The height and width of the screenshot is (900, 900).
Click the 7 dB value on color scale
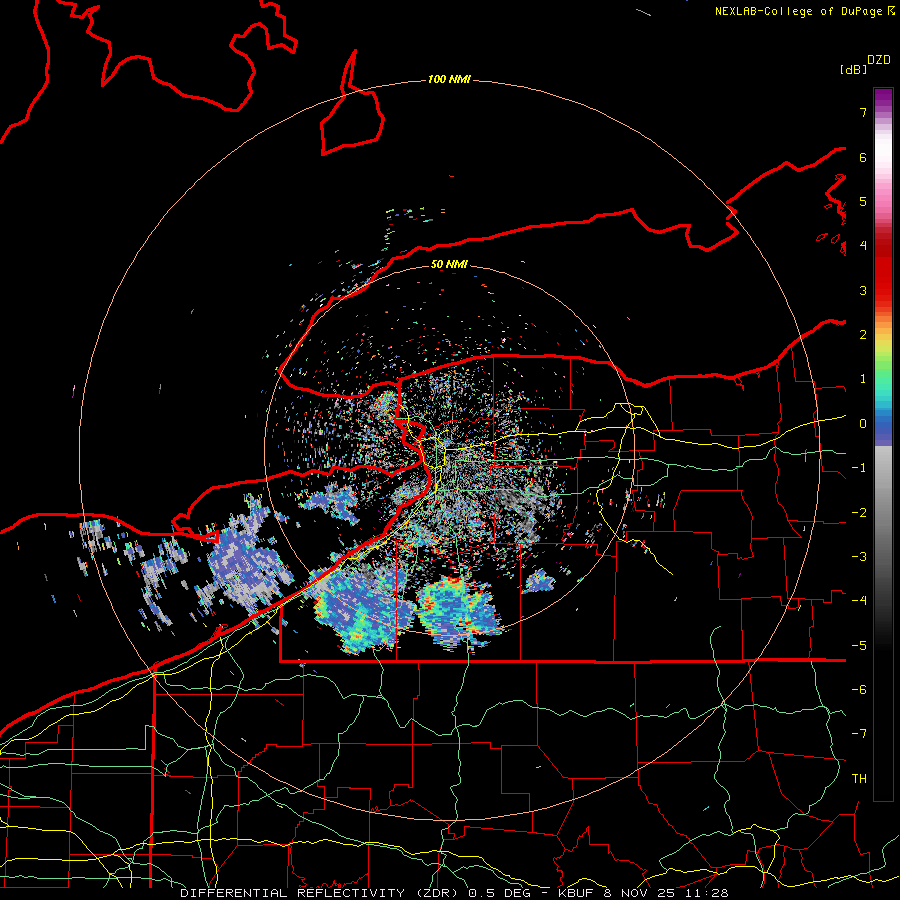(x=863, y=112)
